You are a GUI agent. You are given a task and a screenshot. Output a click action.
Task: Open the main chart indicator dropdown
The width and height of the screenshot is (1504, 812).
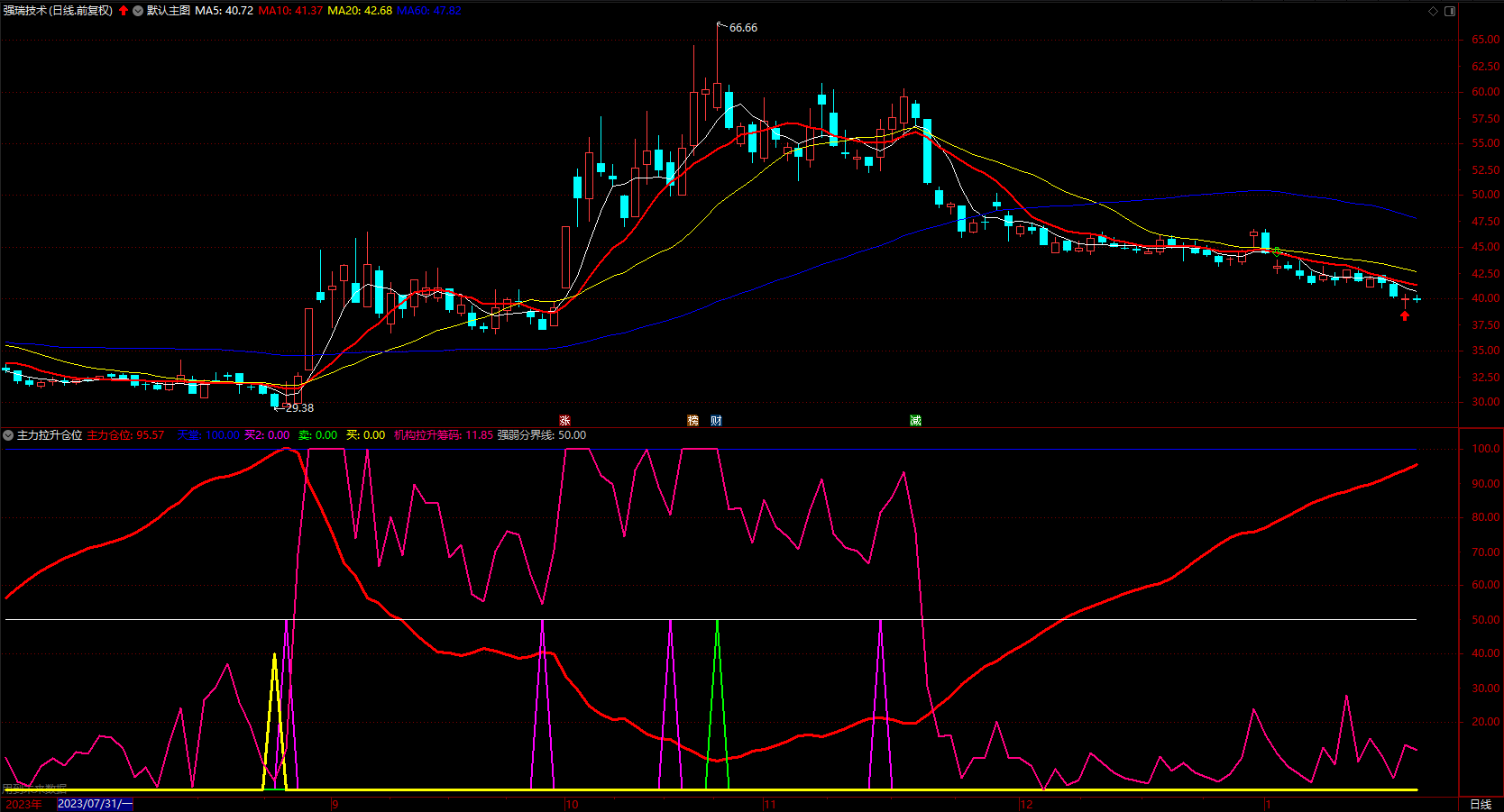click(x=138, y=11)
